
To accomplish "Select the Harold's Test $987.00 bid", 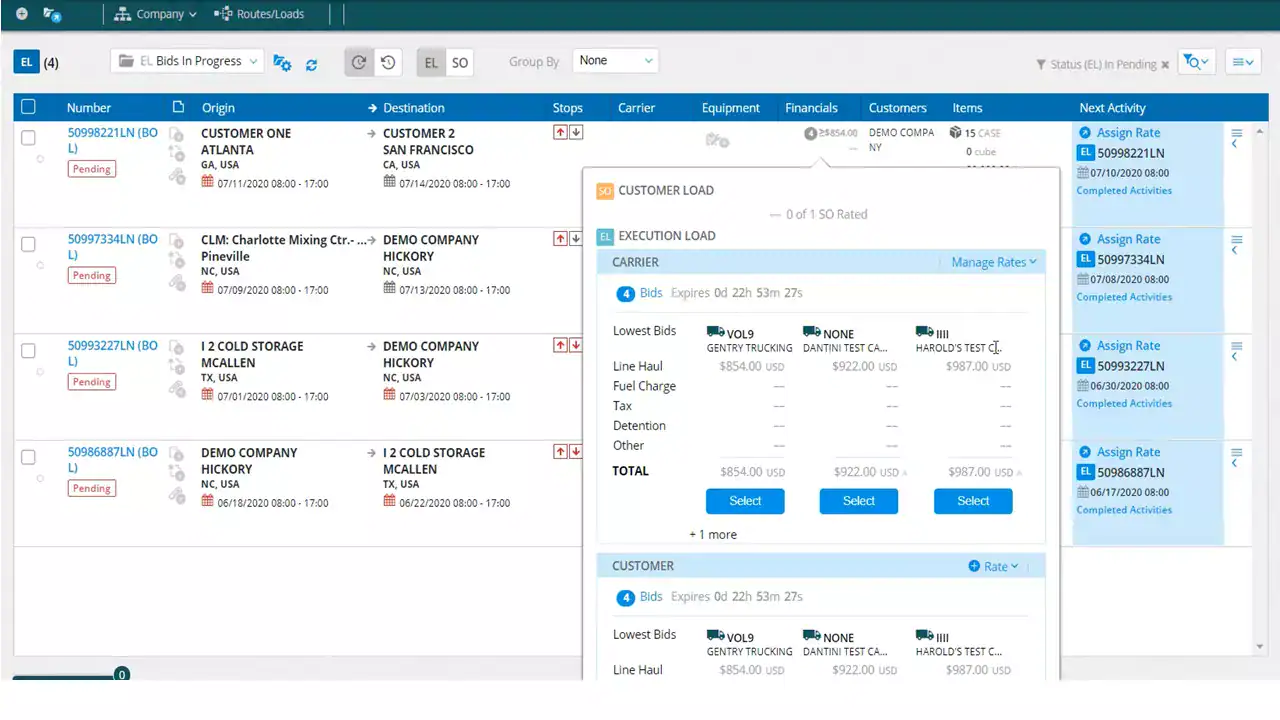I will tap(973, 501).
